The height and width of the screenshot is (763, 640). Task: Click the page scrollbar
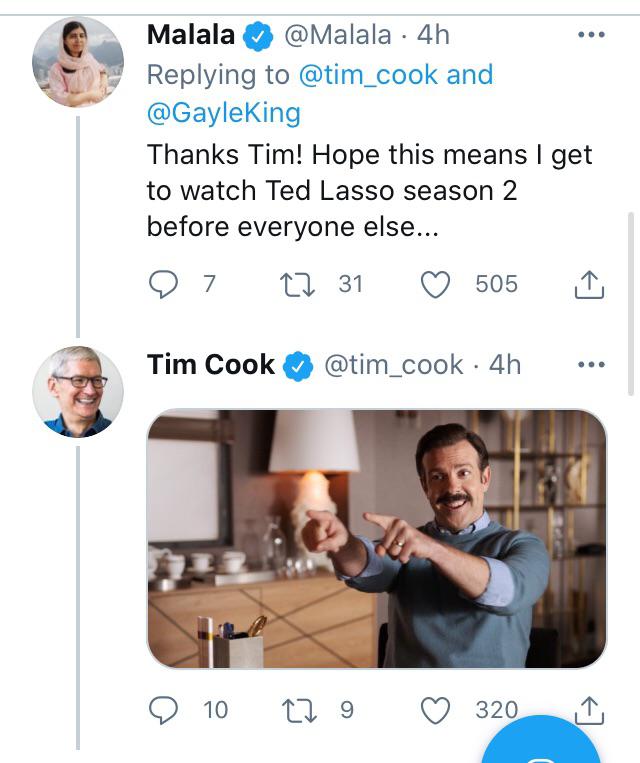click(x=630, y=300)
